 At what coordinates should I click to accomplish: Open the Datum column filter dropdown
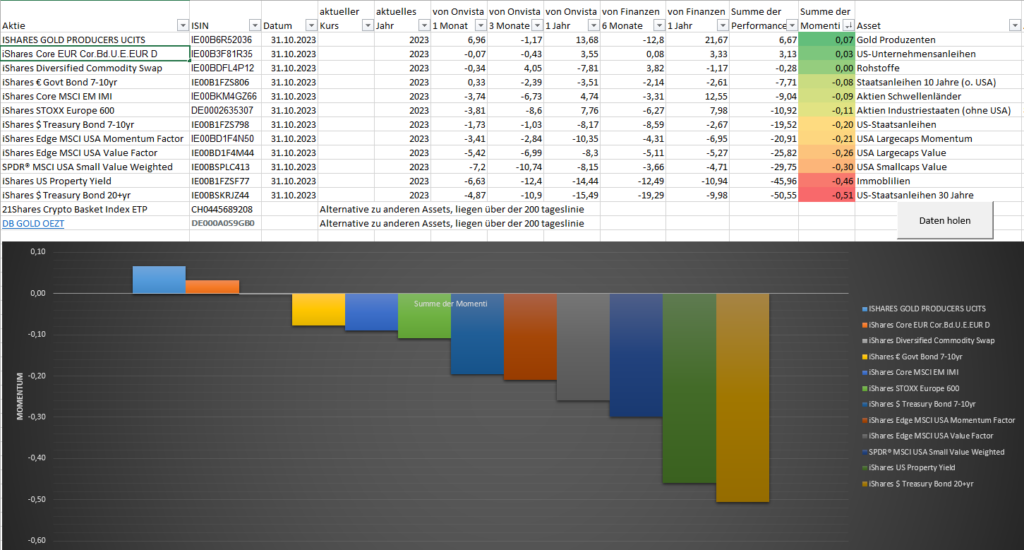[x=311, y=25]
